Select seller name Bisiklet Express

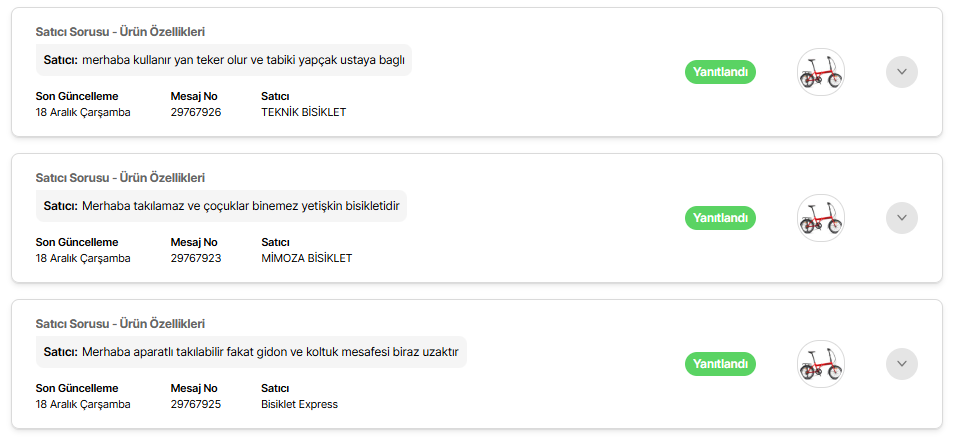point(299,404)
